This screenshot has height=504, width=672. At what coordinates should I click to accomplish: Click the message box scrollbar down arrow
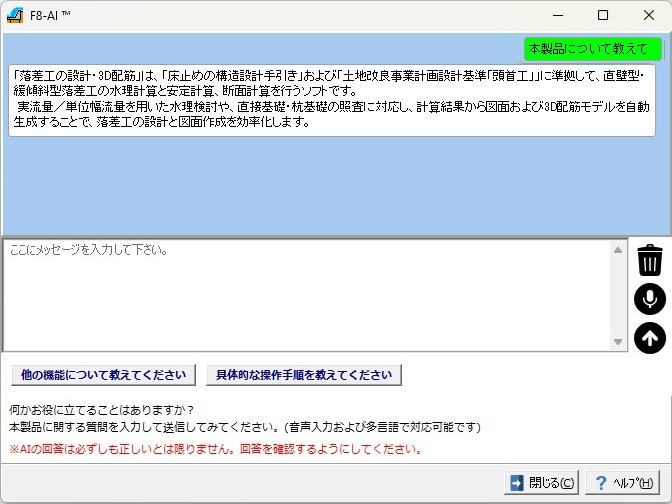[618, 342]
